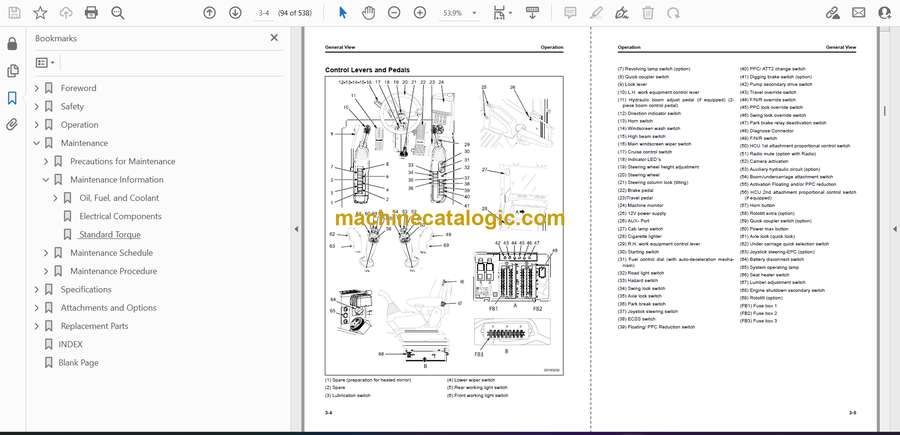Screen dimensions: 900x435
Task: Select the Maintenance Schedule bookmark label
Action: click(x=111, y=253)
